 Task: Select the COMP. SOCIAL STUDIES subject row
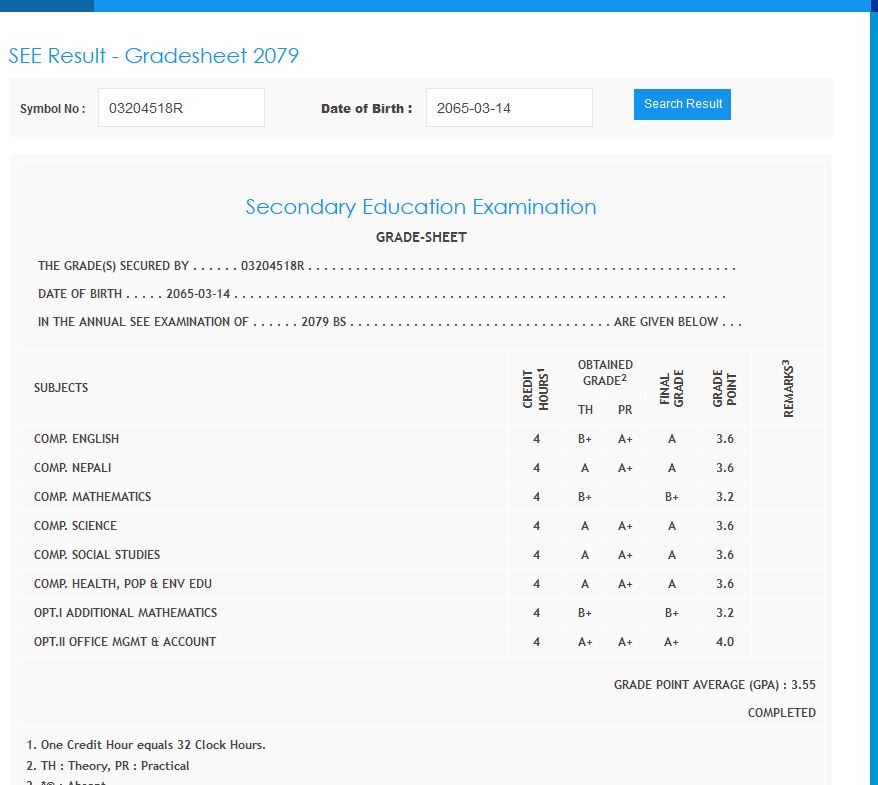point(97,555)
